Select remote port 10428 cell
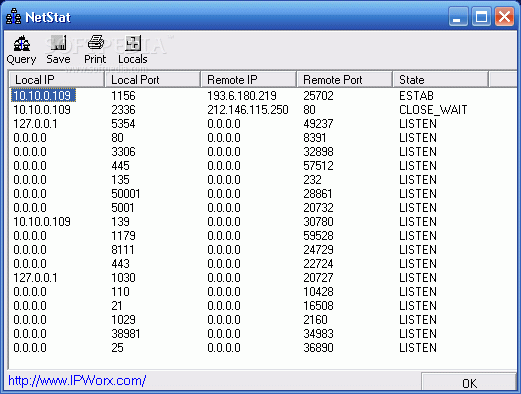The height and width of the screenshot is (394, 521). coord(318,292)
